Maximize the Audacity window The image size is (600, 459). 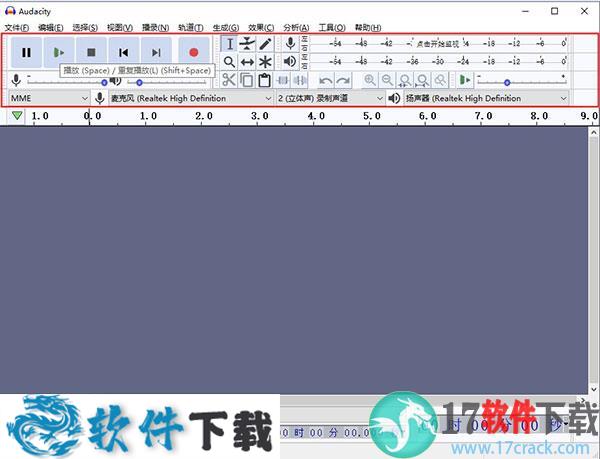coord(554,11)
